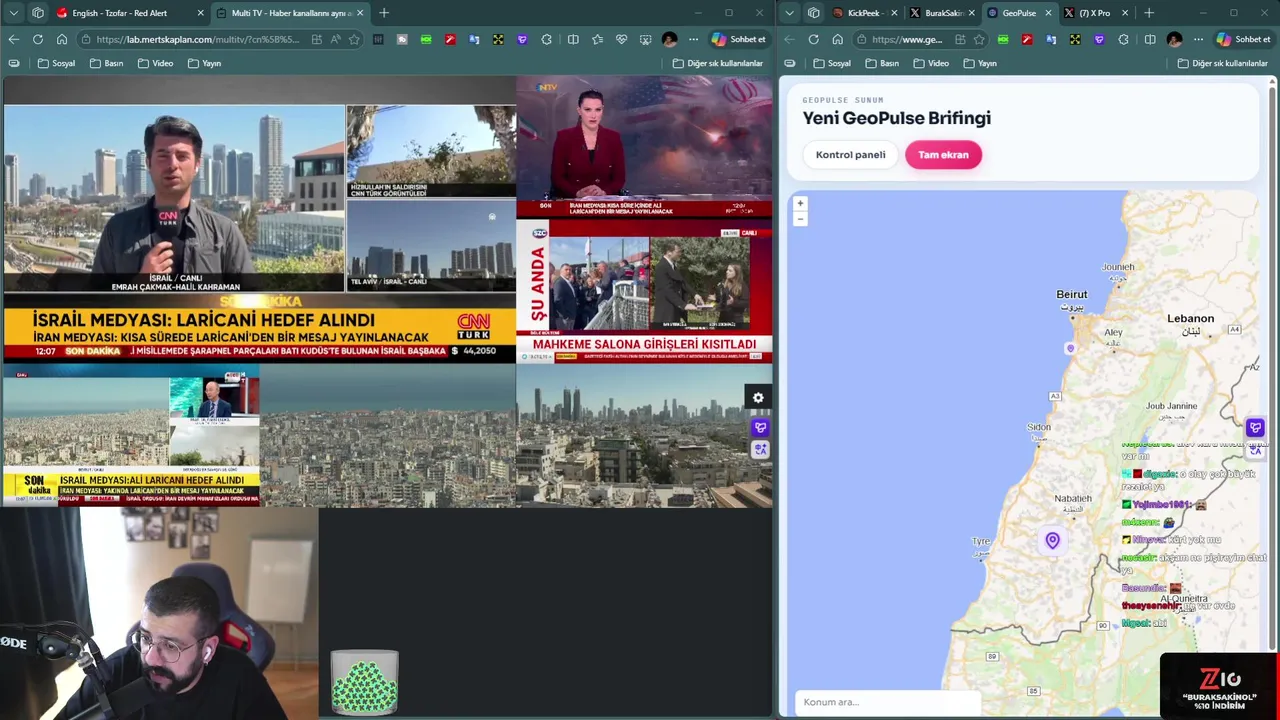This screenshot has width=1280, height=720.
Task: Open tab search dropdown in GeoPulse window
Action: 790,13
